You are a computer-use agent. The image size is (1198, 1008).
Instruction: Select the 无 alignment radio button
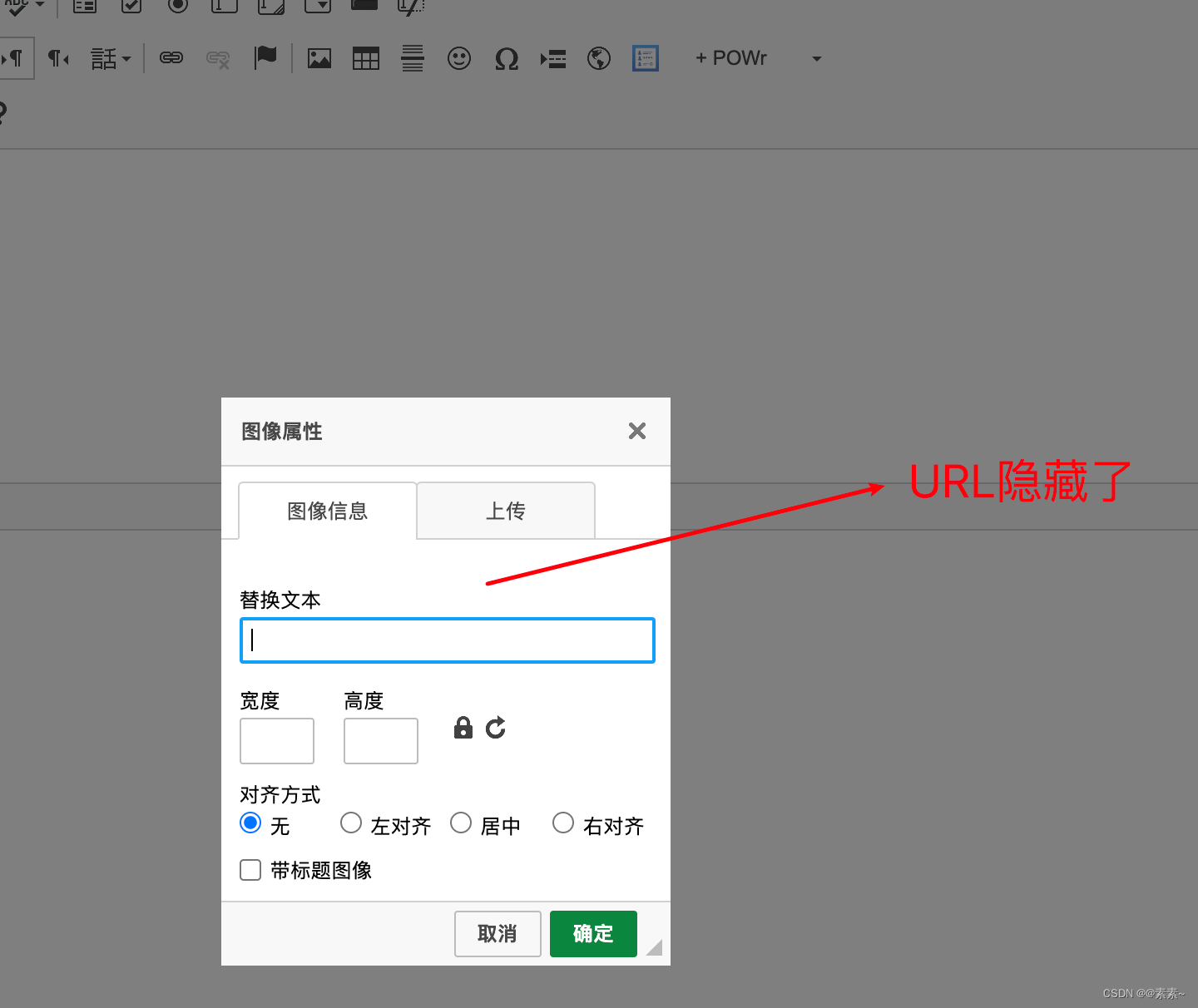250,823
